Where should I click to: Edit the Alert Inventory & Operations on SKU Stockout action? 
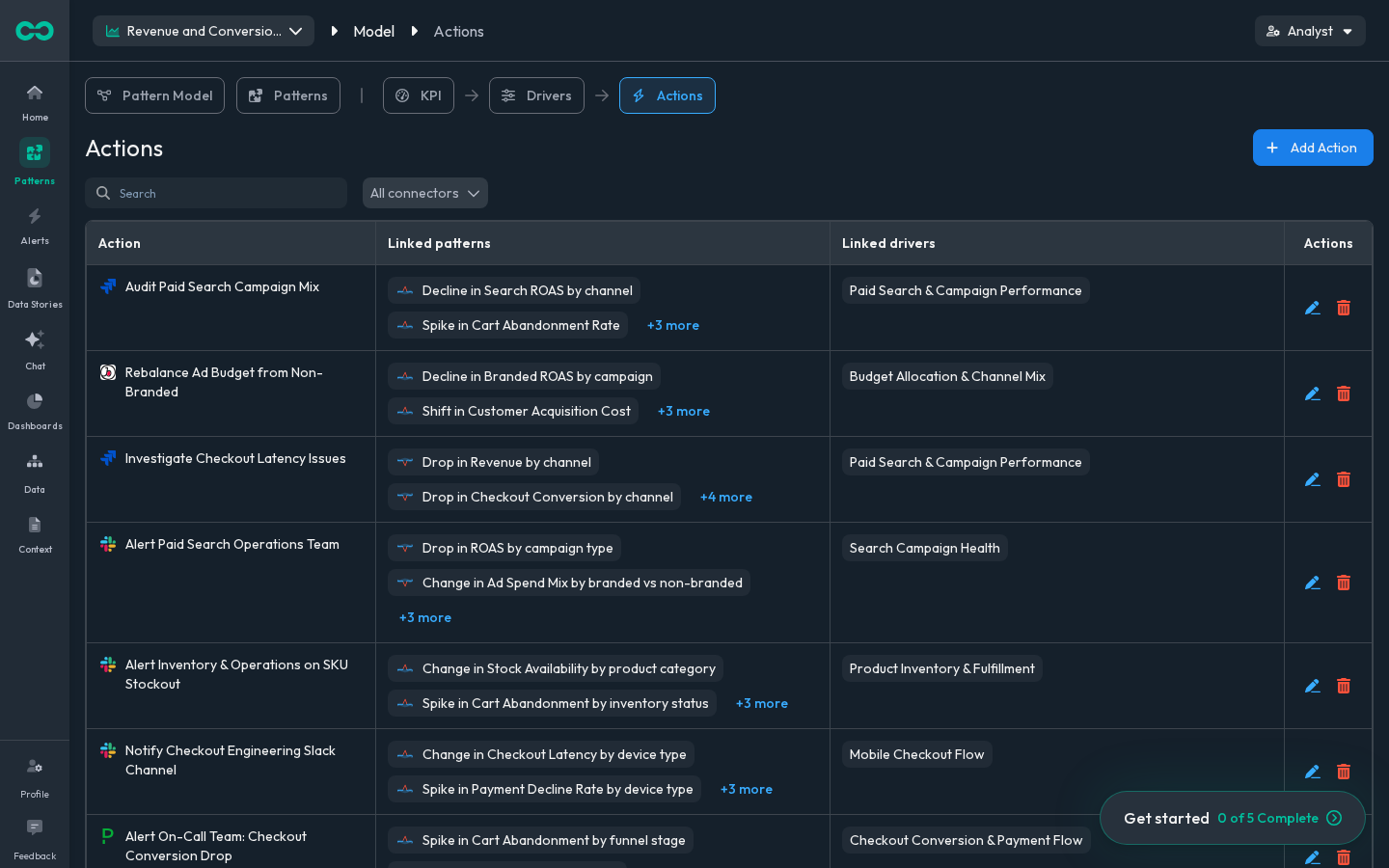tap(1313, 686)
